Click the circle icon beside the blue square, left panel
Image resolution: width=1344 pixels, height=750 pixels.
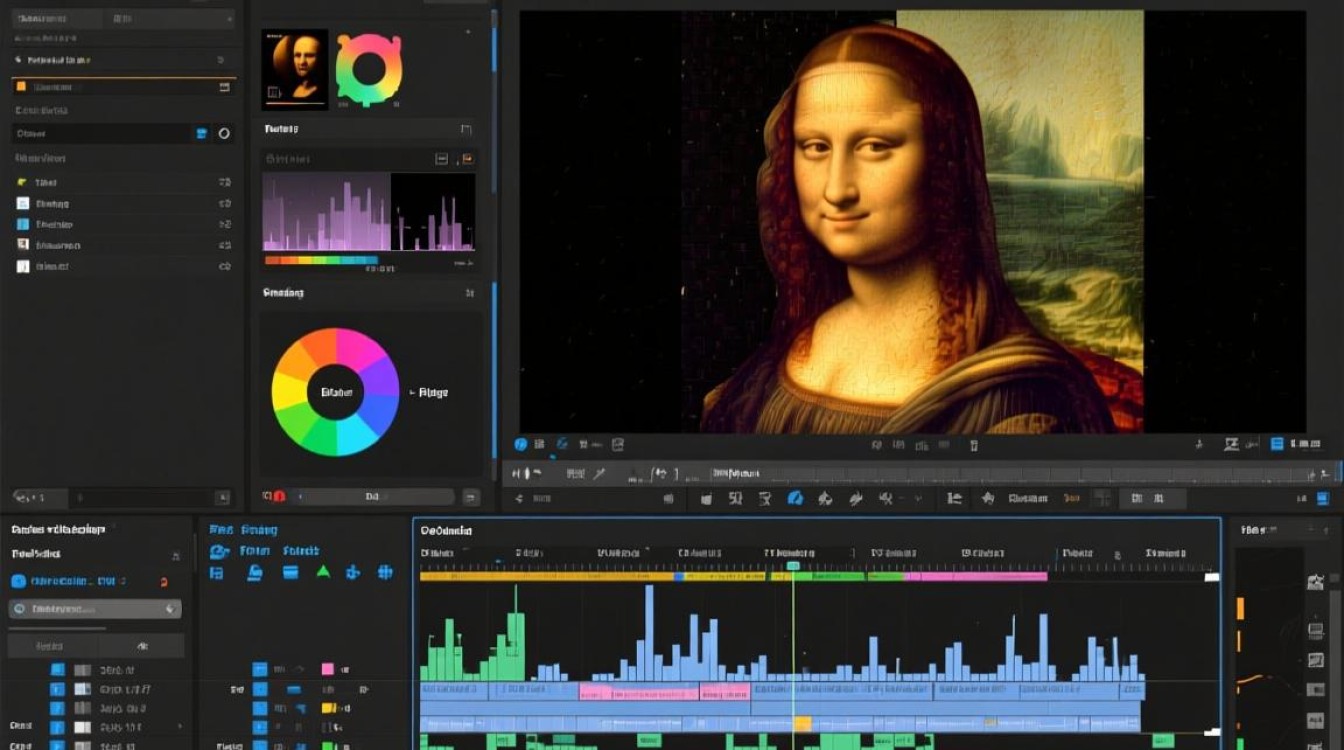point(224,133)
